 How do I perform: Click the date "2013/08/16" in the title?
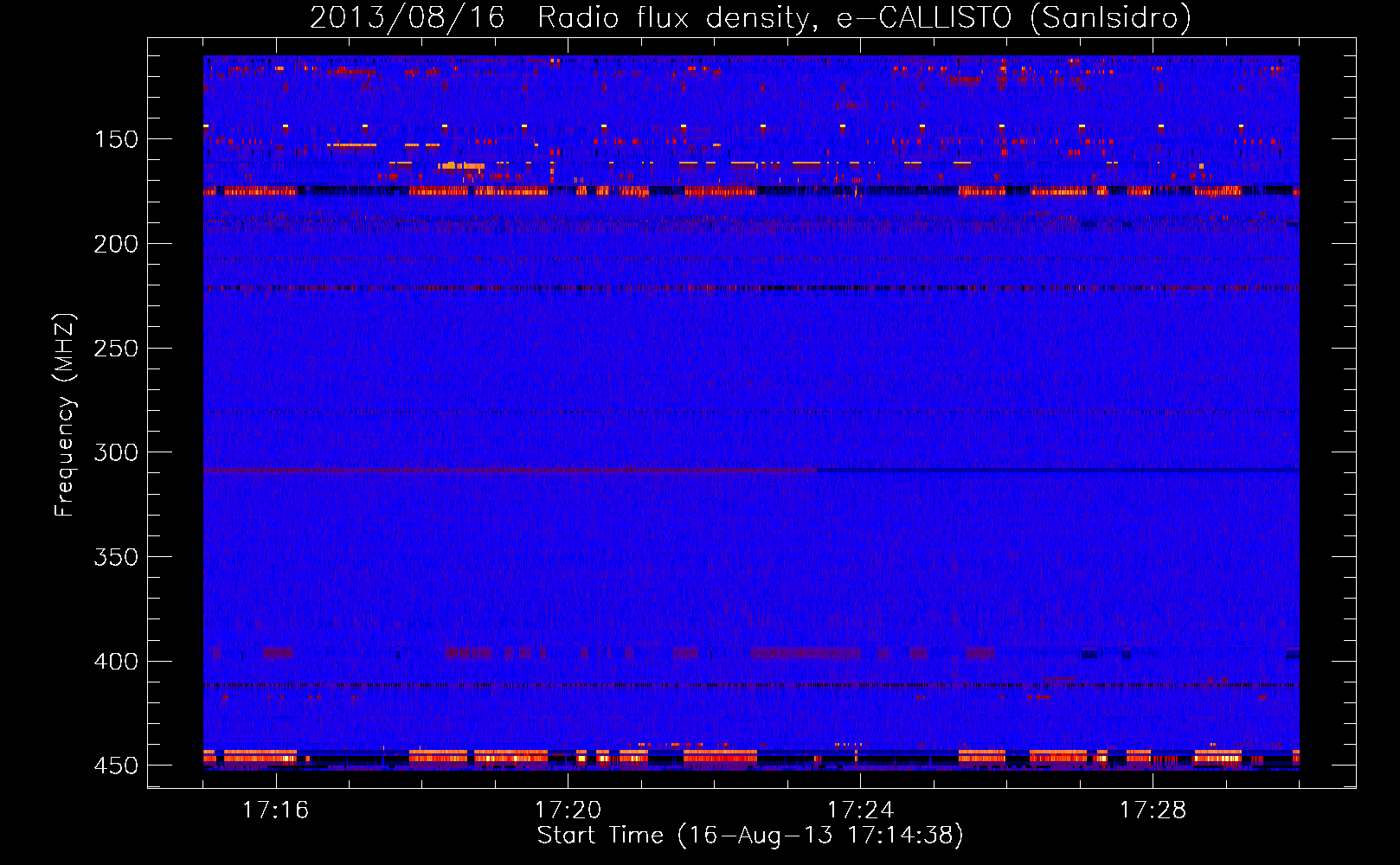coord(407,17)
